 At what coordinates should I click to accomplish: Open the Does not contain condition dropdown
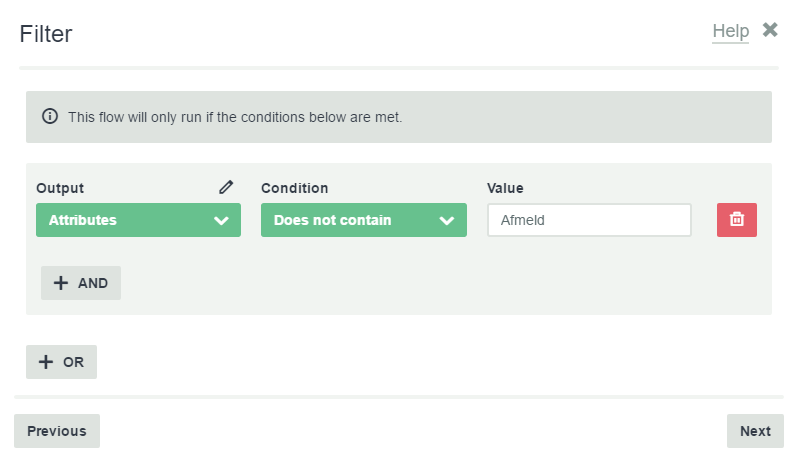click(363, 220)
